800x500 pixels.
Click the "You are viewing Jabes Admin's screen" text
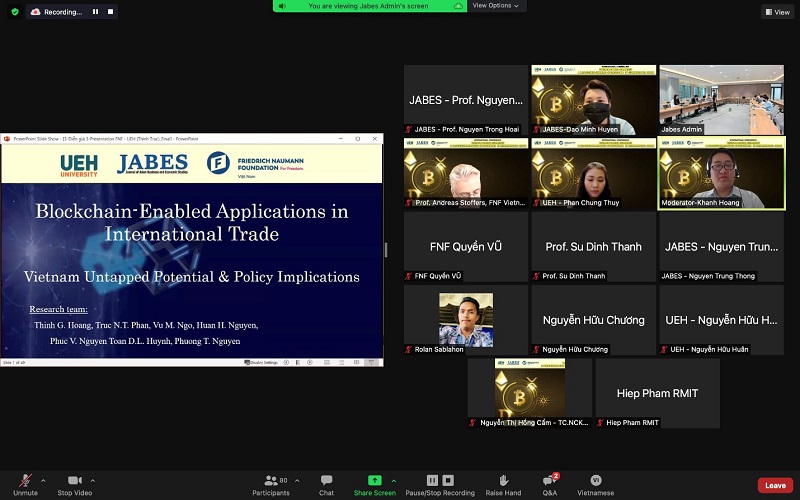(x=368, y=6)
